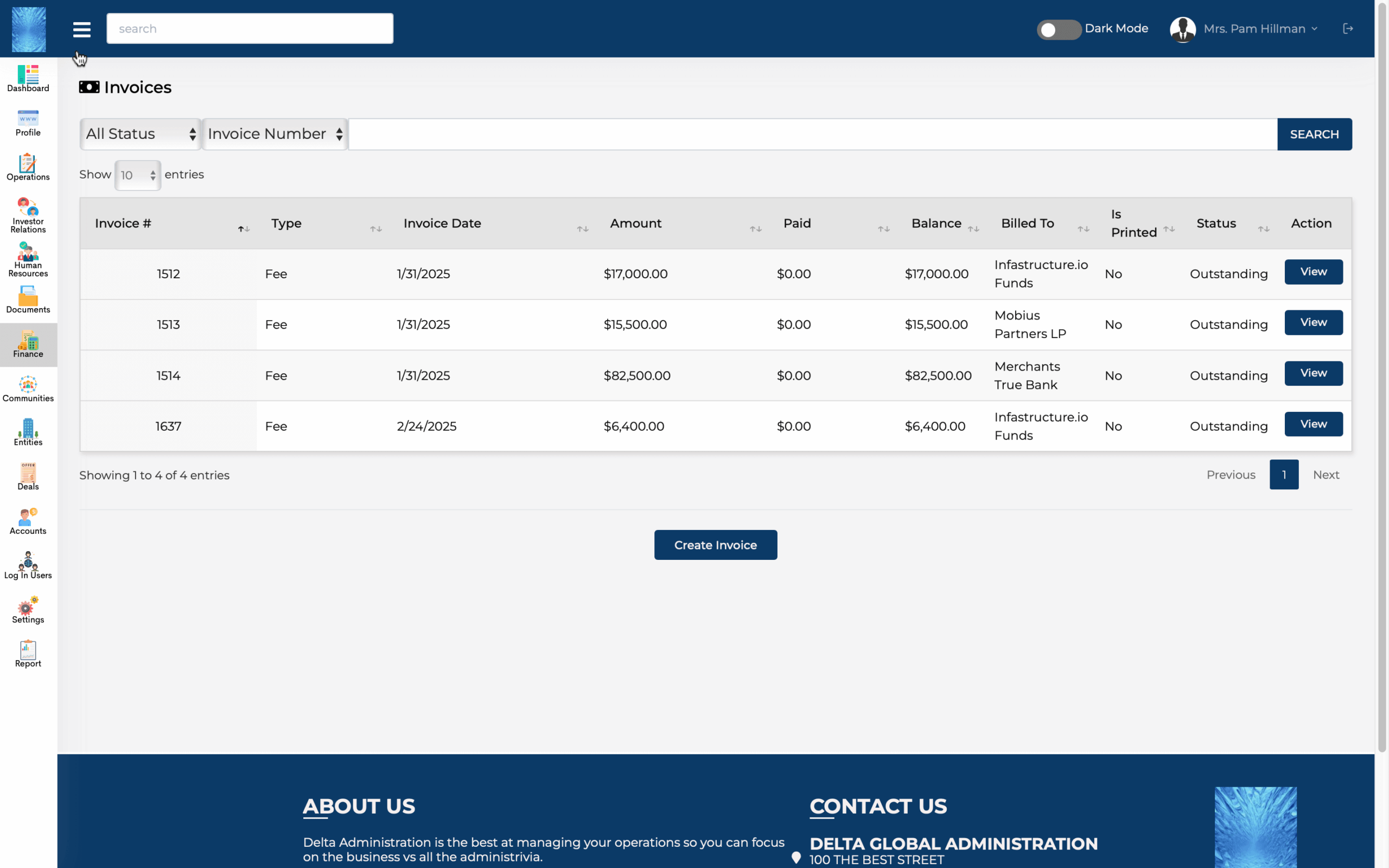Open Human Resources sidebar icon

coord(28,259)
